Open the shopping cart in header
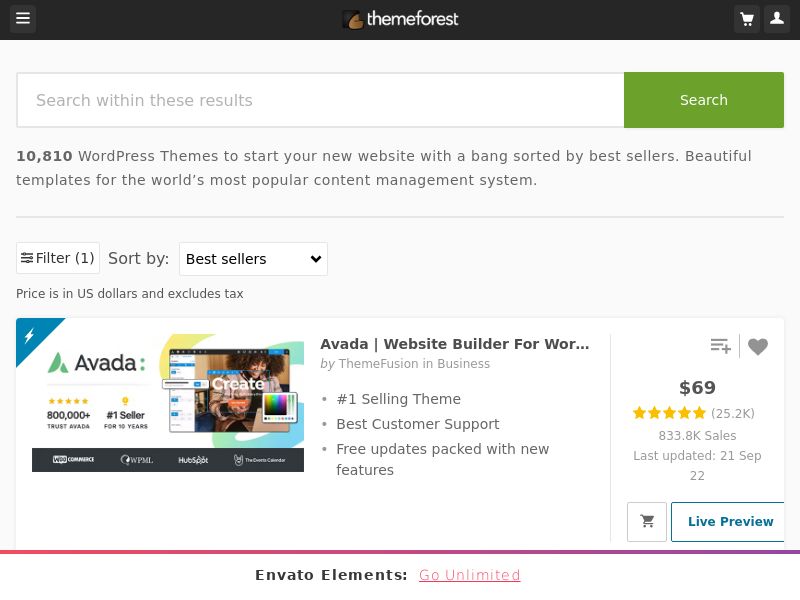Viewport: 800px width, 600px height. point(747,19)
